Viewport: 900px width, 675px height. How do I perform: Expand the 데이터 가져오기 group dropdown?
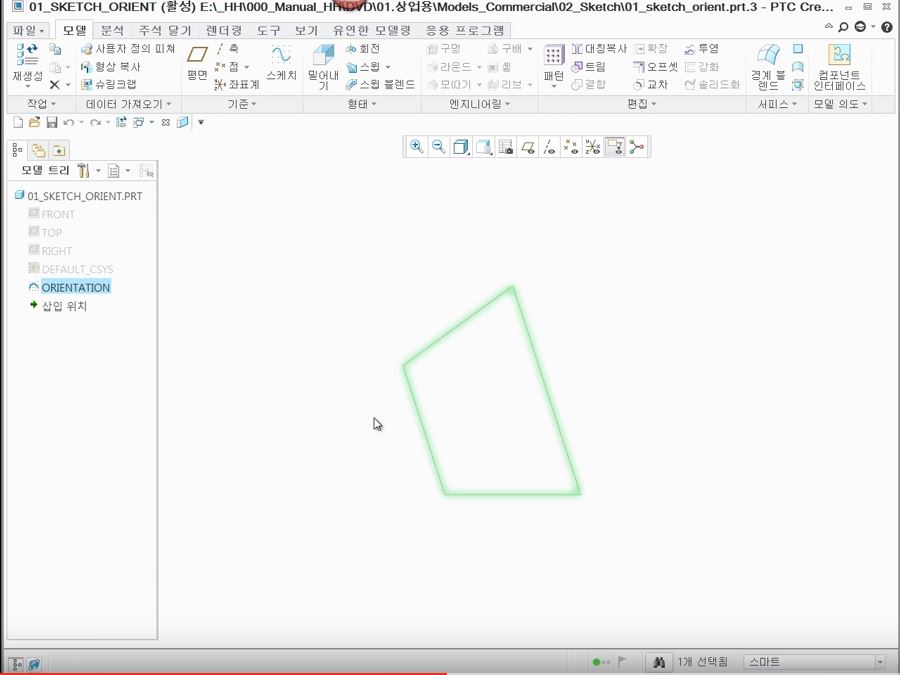(129, 104)
